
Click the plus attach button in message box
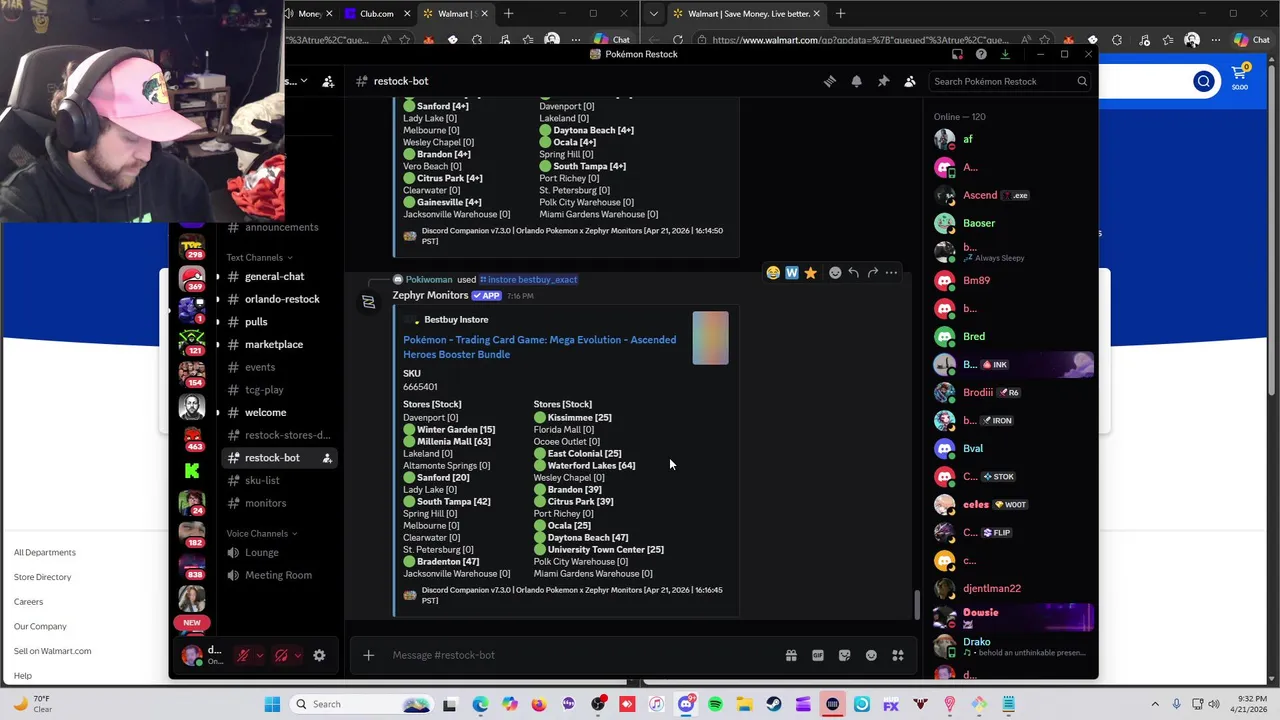click(368, 655)
